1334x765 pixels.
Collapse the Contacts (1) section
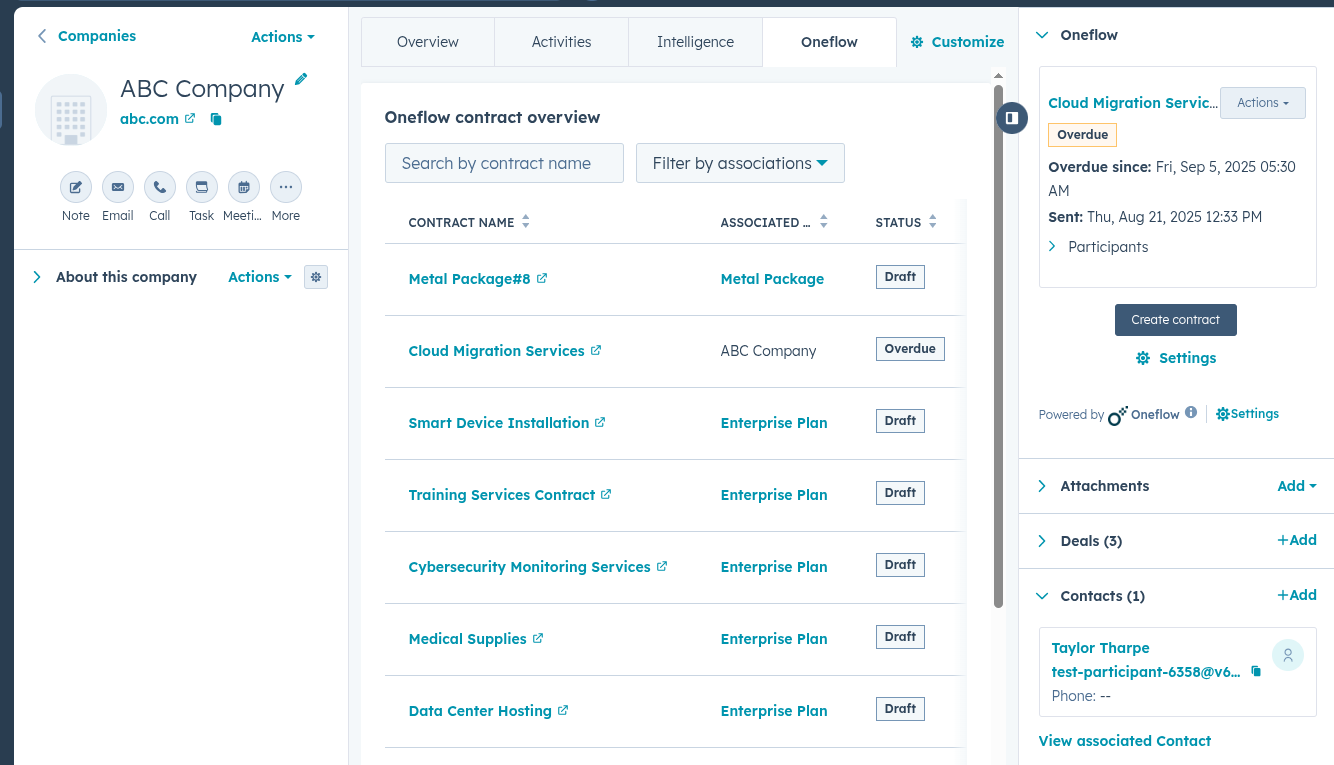[1042, 596]
